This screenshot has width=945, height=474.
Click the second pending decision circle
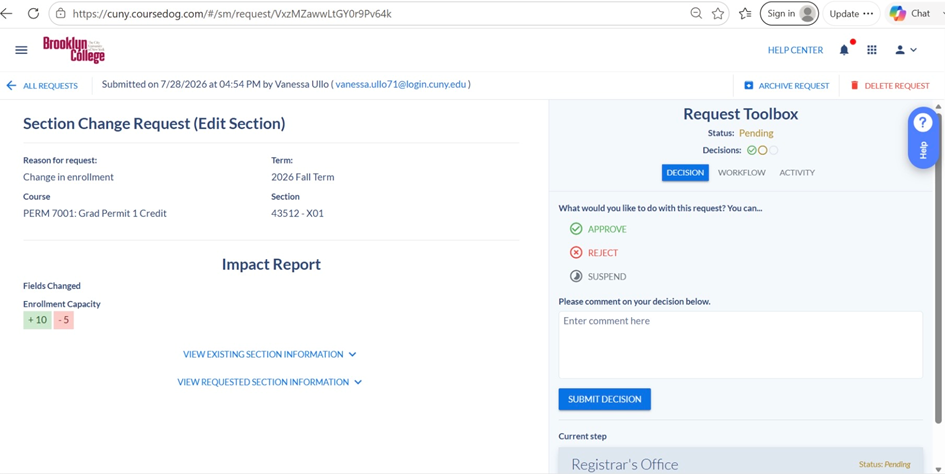point(762,150)
